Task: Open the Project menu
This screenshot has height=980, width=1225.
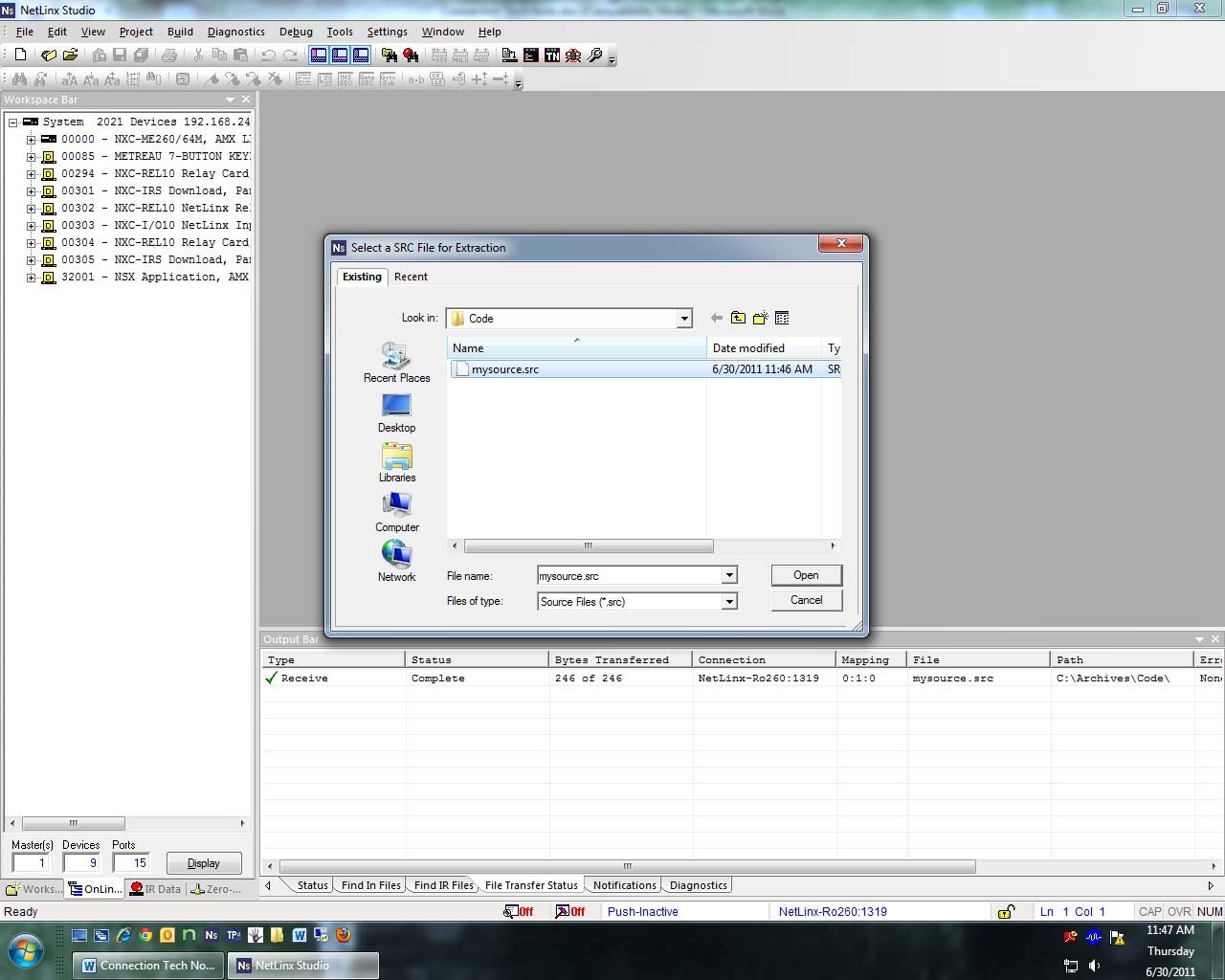Action: pyautogui.click(x=136, y=32)
